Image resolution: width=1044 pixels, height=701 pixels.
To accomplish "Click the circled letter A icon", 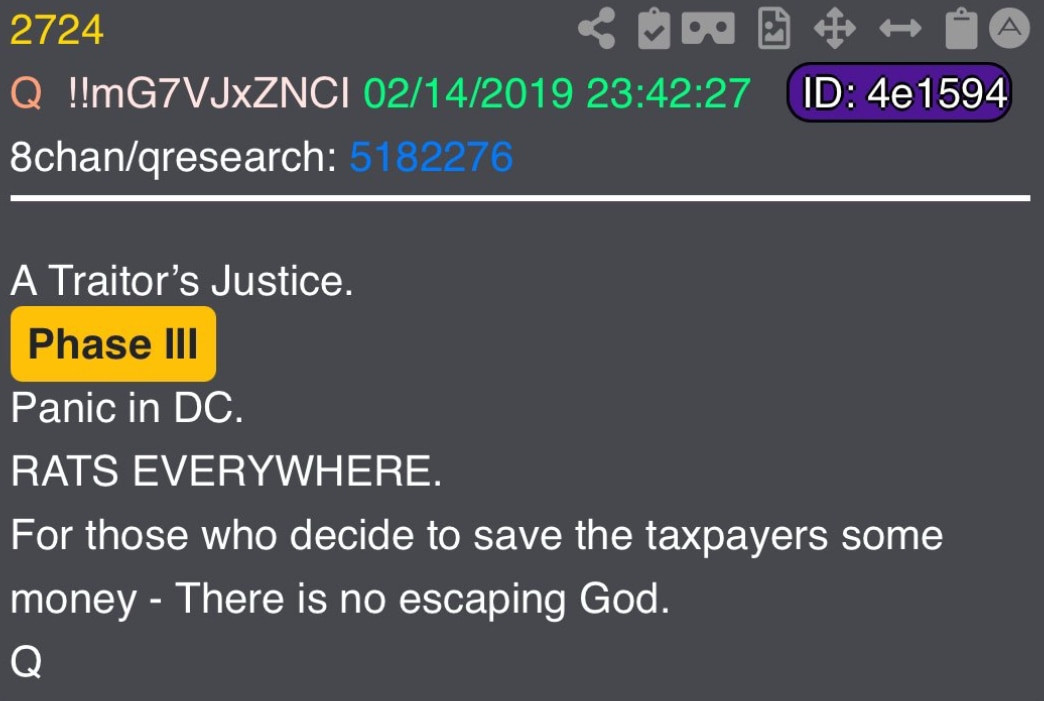I will click(1009, 29).
